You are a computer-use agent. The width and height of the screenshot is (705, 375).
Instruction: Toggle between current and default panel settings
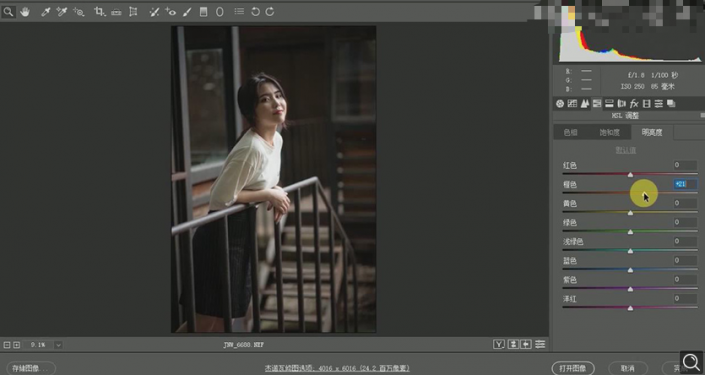tap(540, 344)
